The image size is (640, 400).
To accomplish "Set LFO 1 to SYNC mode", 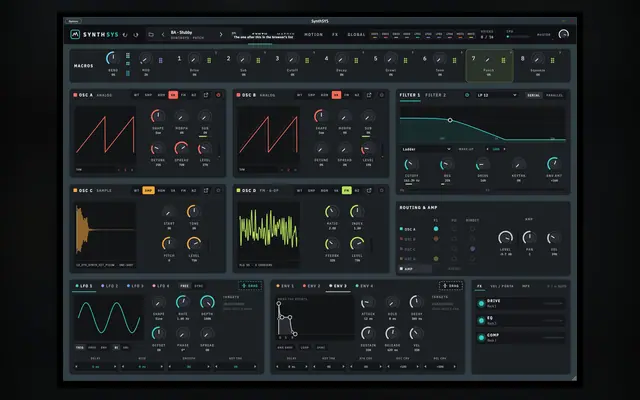I will (199, 286).
